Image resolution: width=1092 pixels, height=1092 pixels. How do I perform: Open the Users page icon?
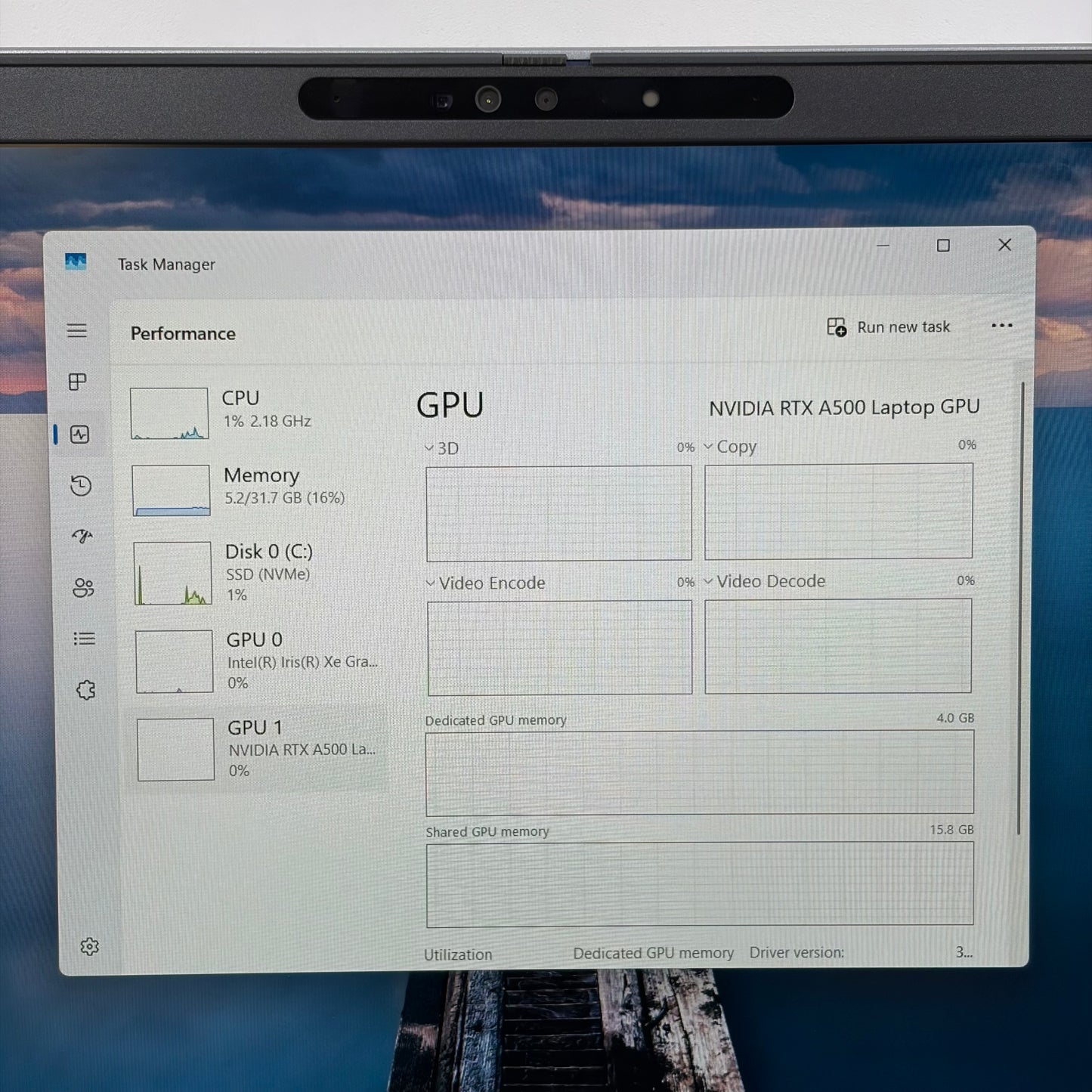(83, 588)
